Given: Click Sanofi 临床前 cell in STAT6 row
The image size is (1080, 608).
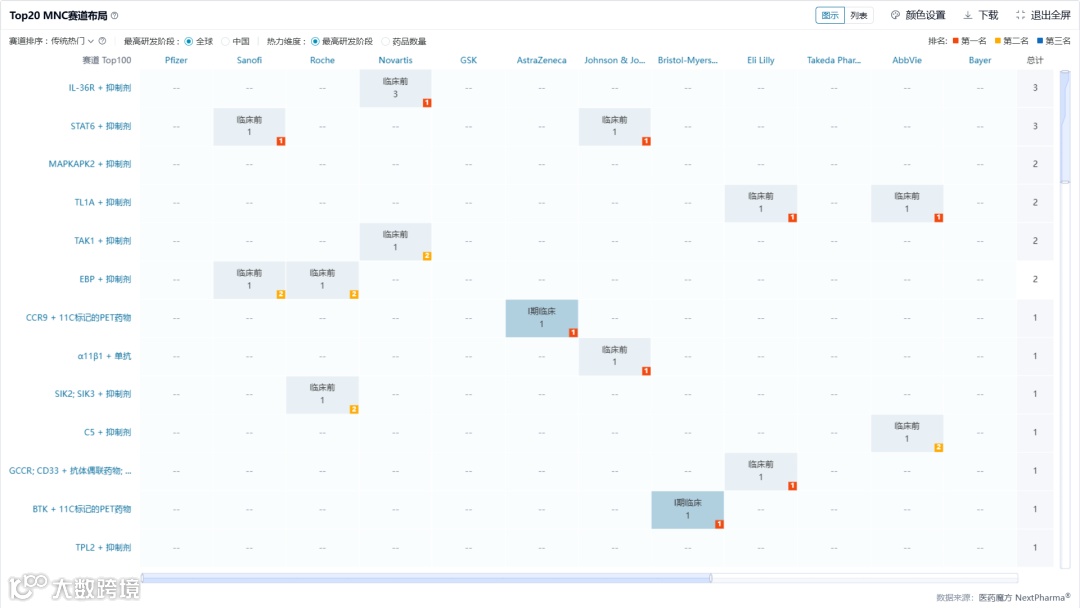Looking at the screenshot, I should click(x=249, y=126).
